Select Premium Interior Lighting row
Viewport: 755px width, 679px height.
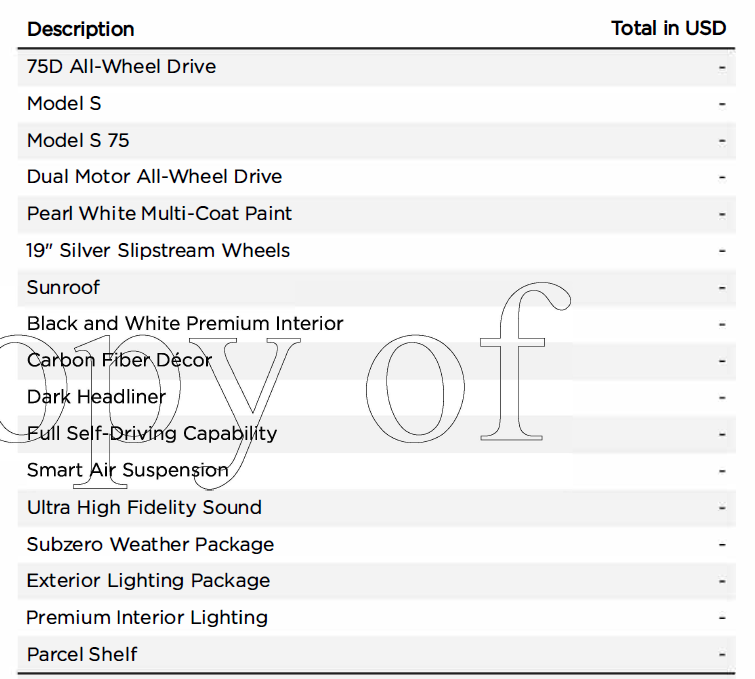pyautogui.click(x=377, y=618)
